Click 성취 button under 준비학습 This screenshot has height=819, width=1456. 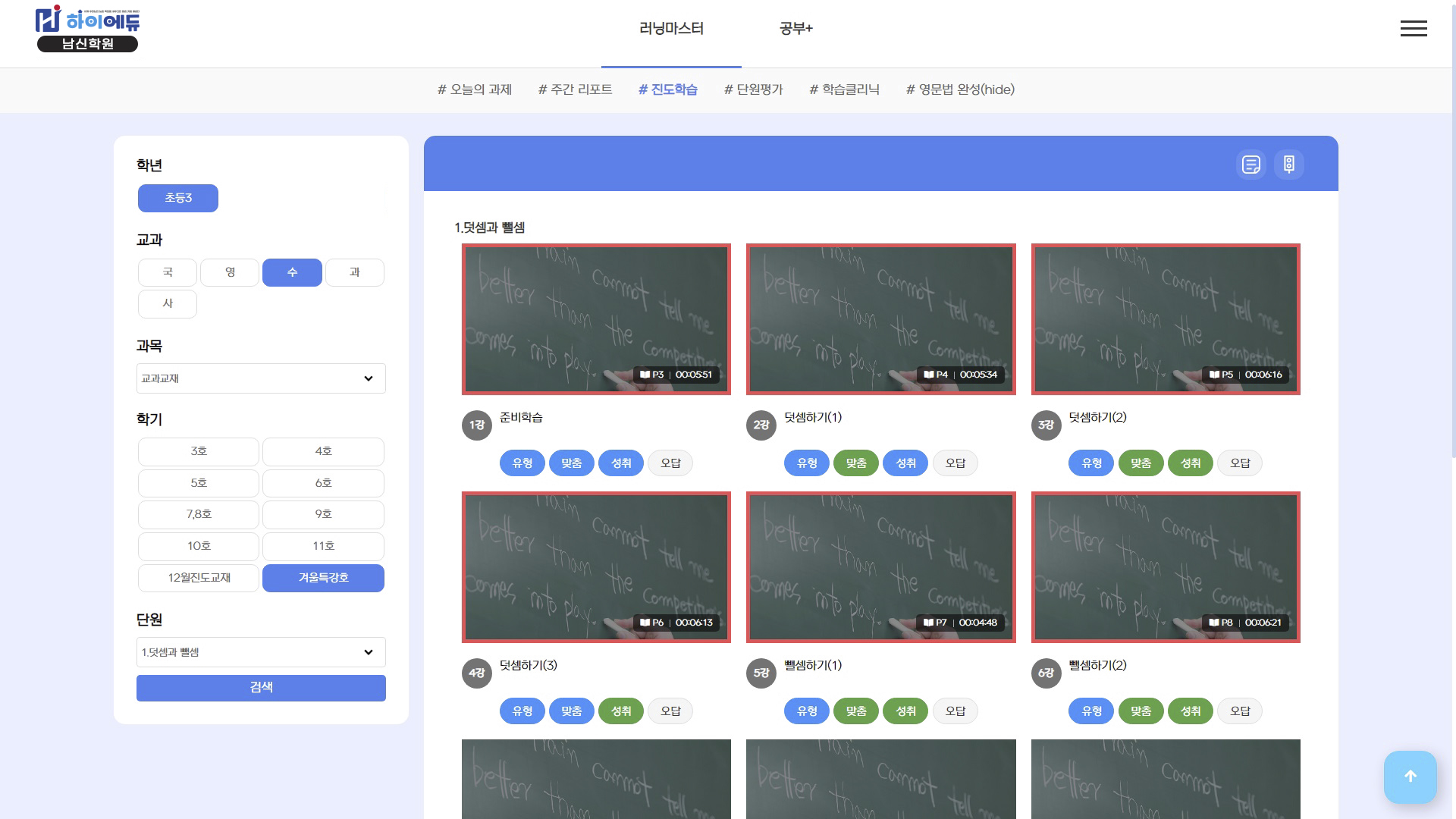(x=621, y=463)
